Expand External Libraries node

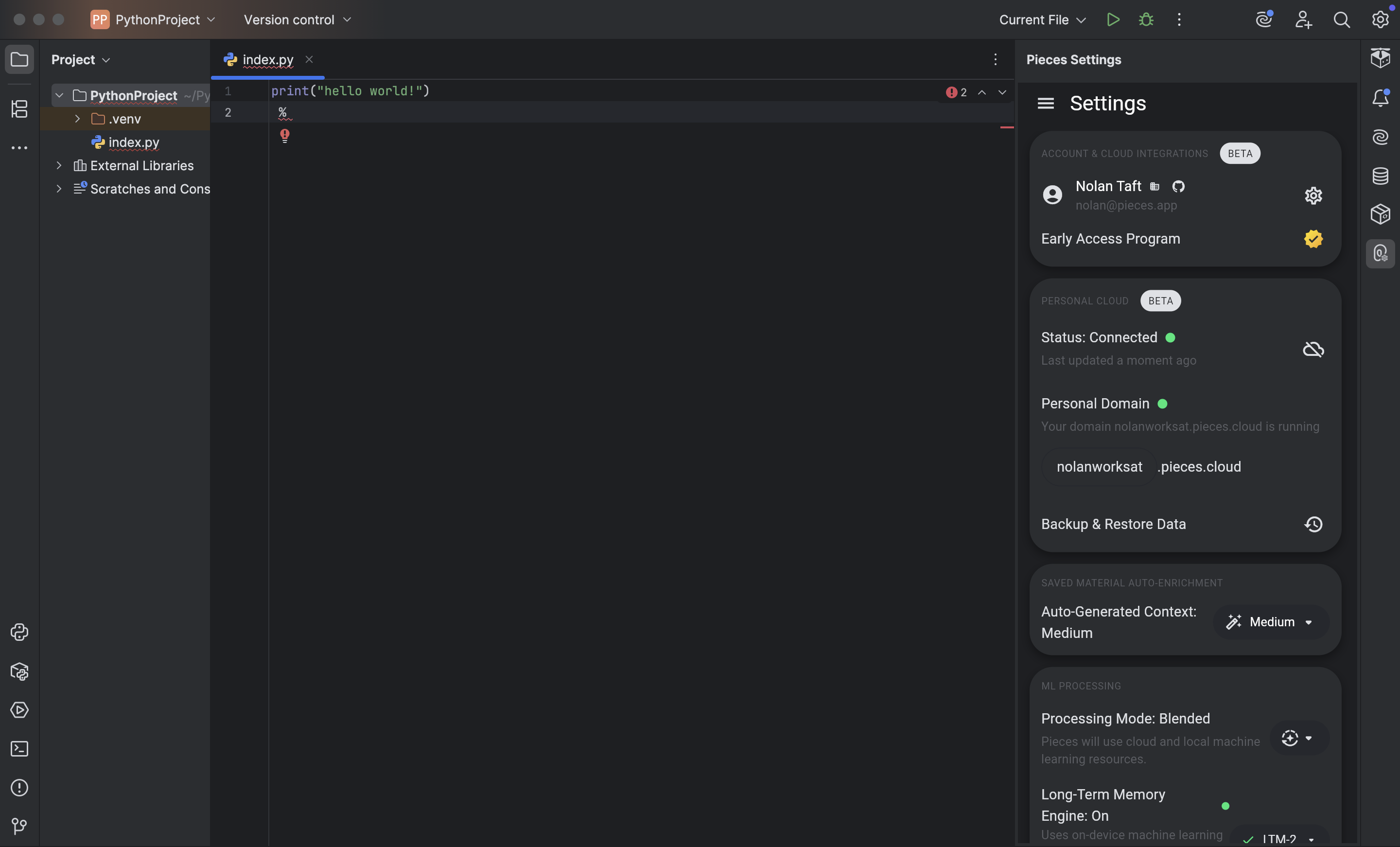pos(58,165)
